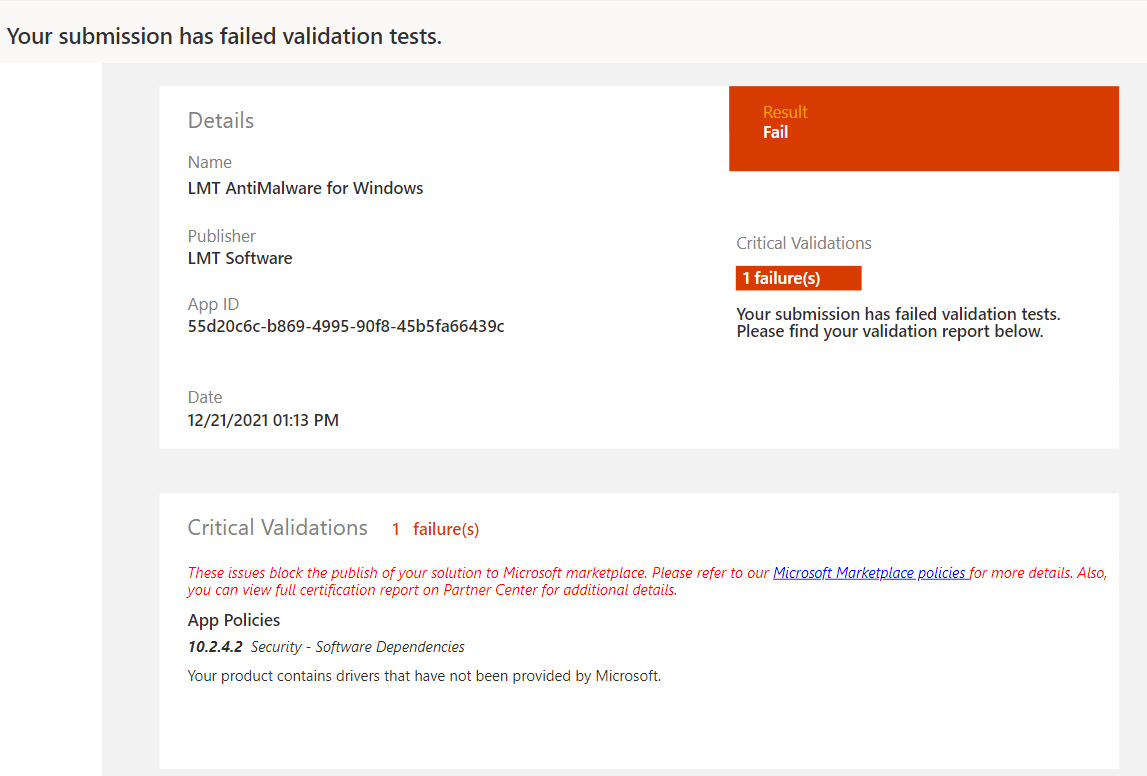Click the orange Result Fail banner
Viewport: 1147px width, 776px height.
923,128
